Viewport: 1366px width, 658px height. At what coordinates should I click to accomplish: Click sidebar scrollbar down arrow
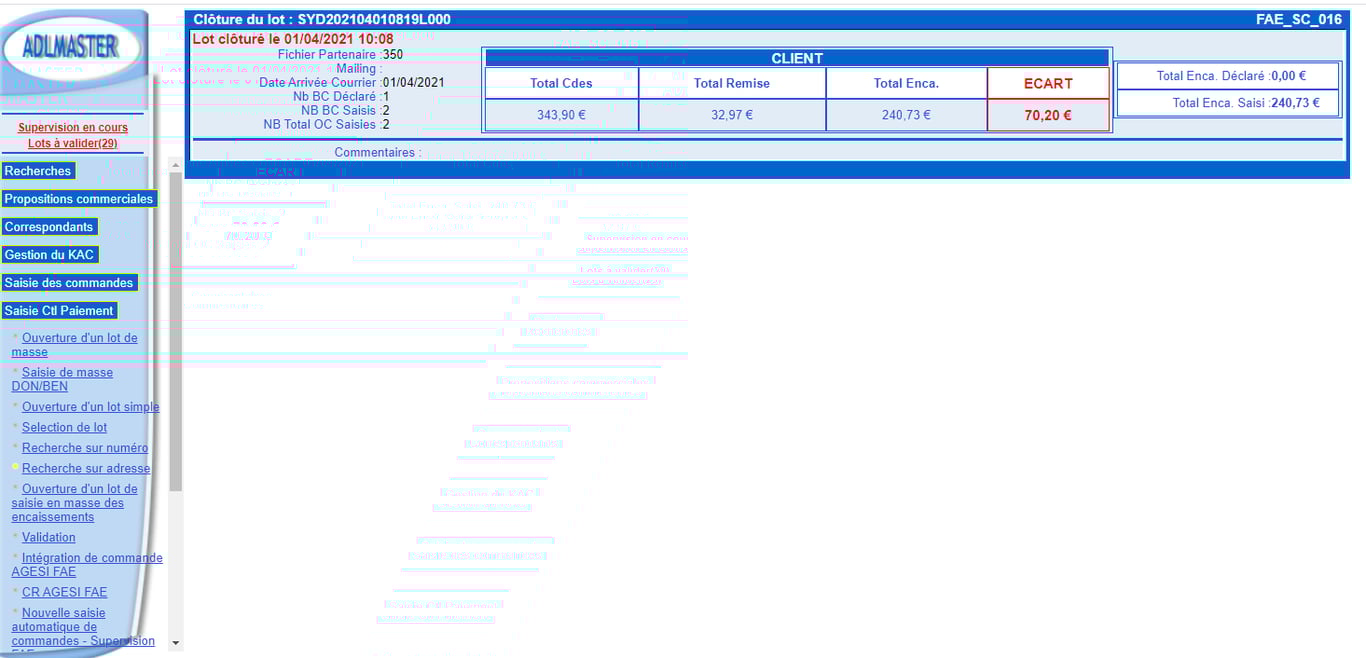(x=176, y=643)
